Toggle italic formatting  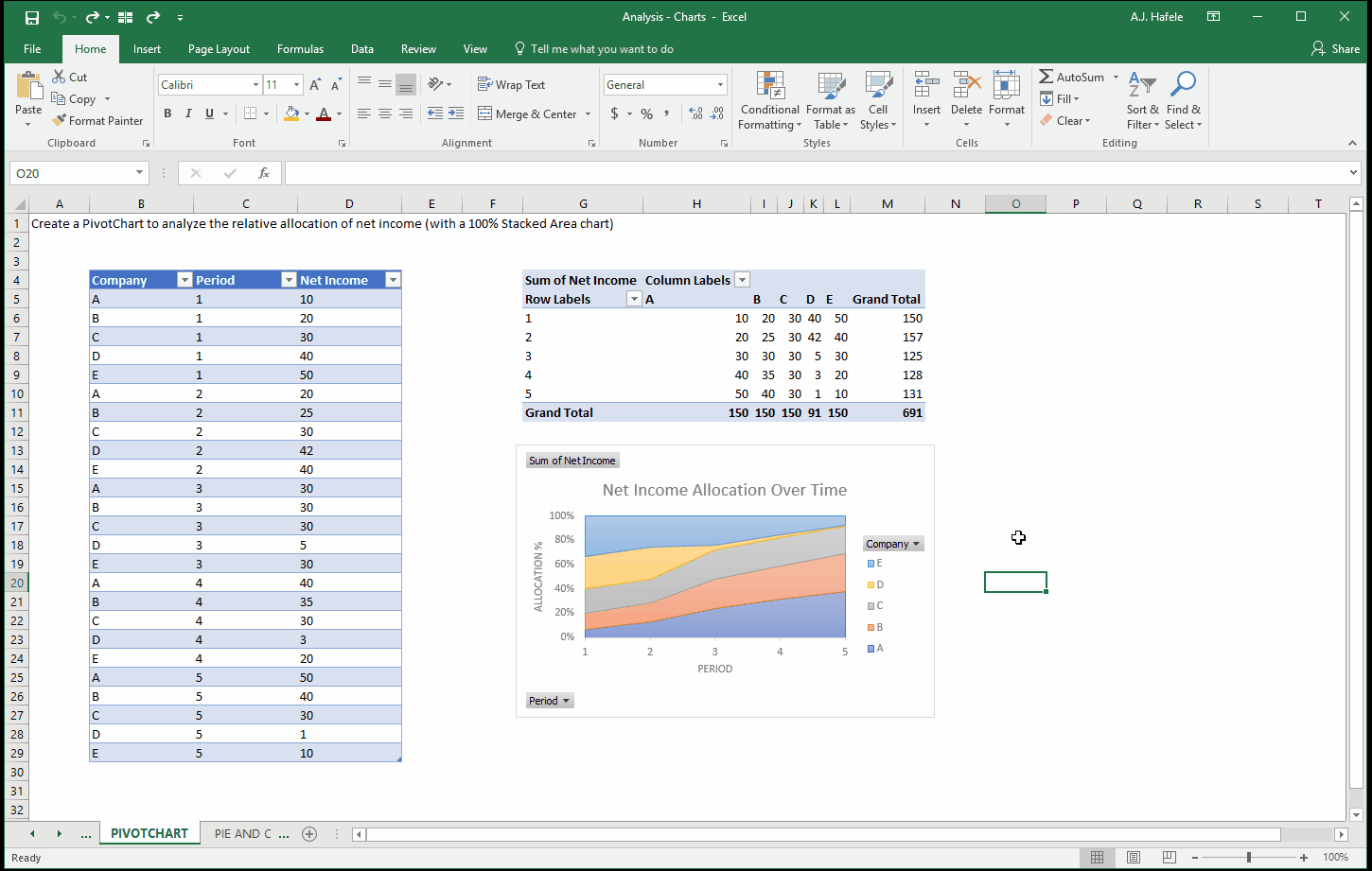tap(188, 113)
